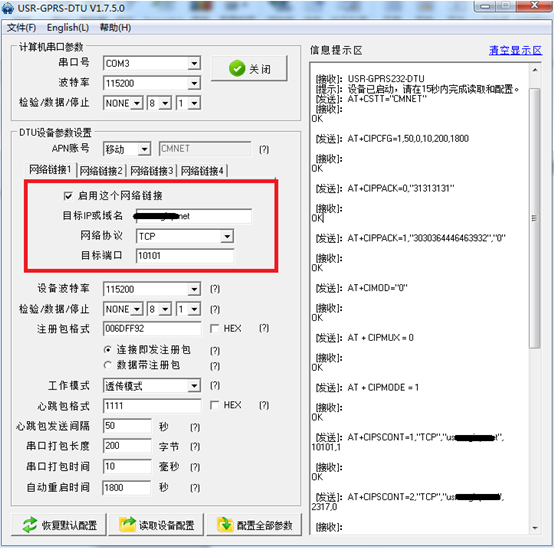The width and height of the screenshot is (554, 549).
Task: Click the restore default config arrows icon
Action: 30,525
